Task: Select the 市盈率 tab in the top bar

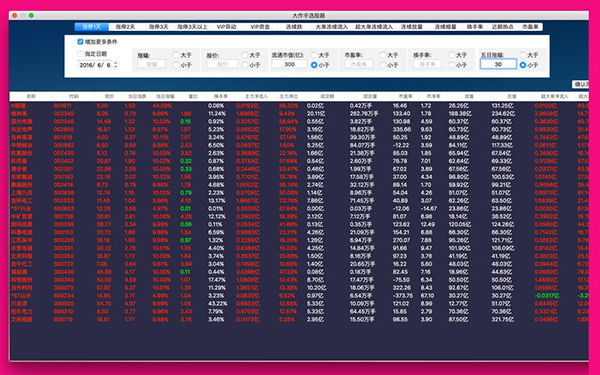Action: [x=530, y=27]
